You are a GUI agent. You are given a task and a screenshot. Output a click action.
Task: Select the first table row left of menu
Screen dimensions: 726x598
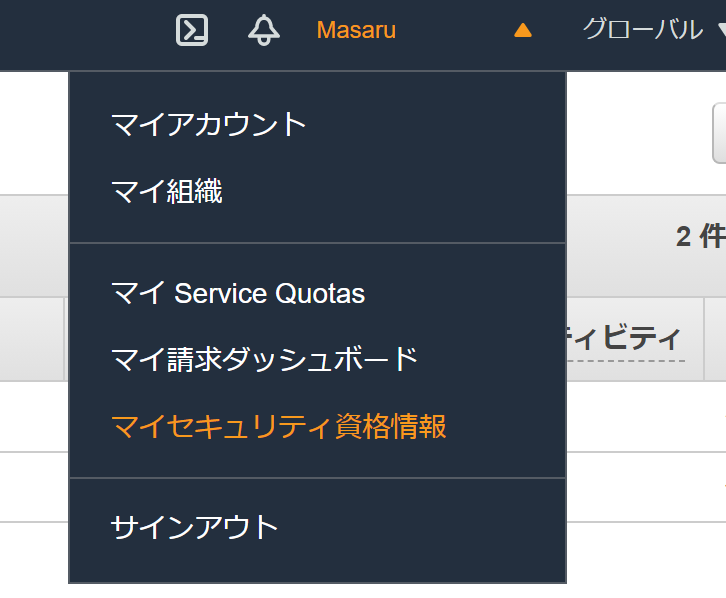33,416
